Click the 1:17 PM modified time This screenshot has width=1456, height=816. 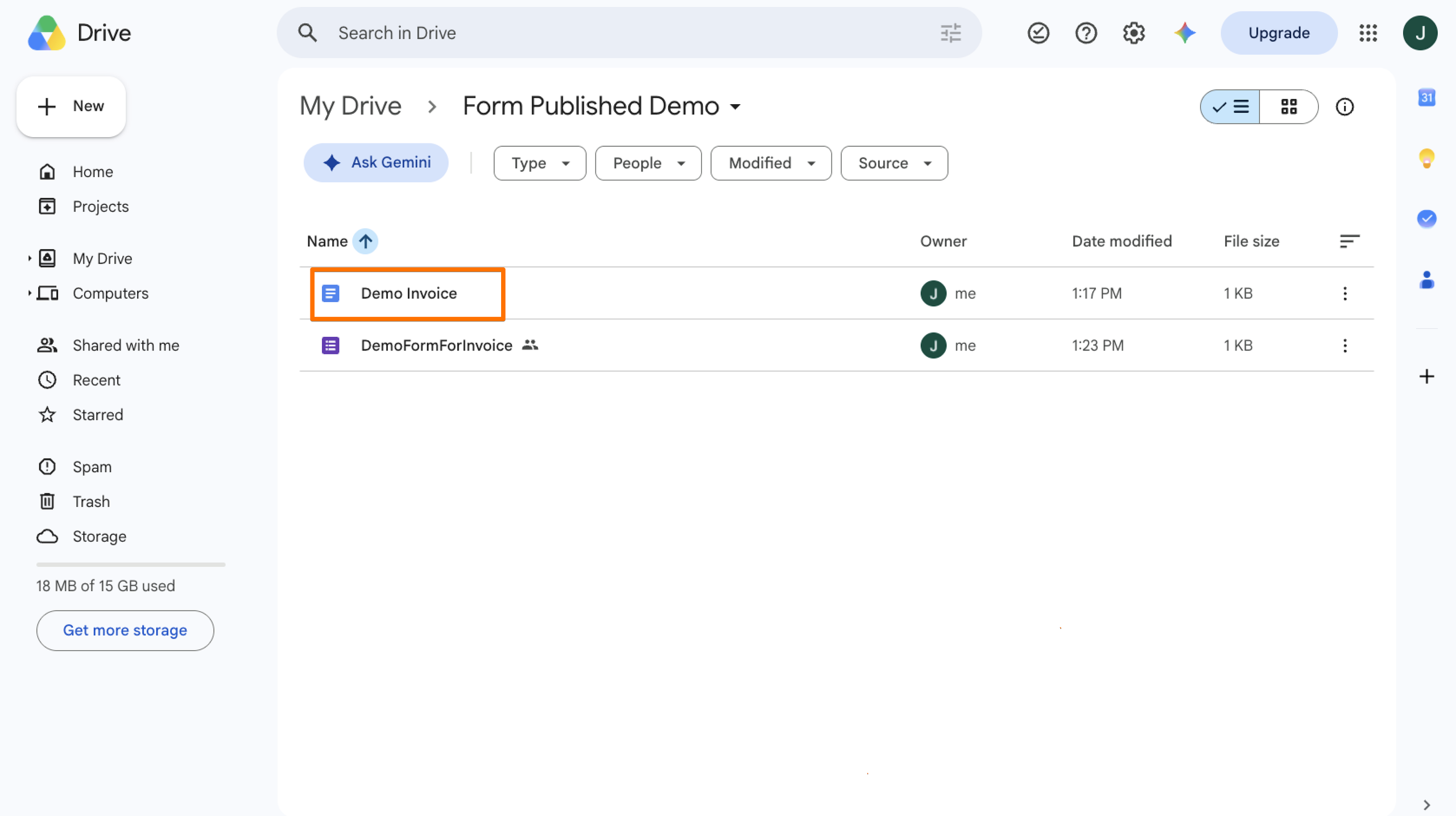[1097, 293]
